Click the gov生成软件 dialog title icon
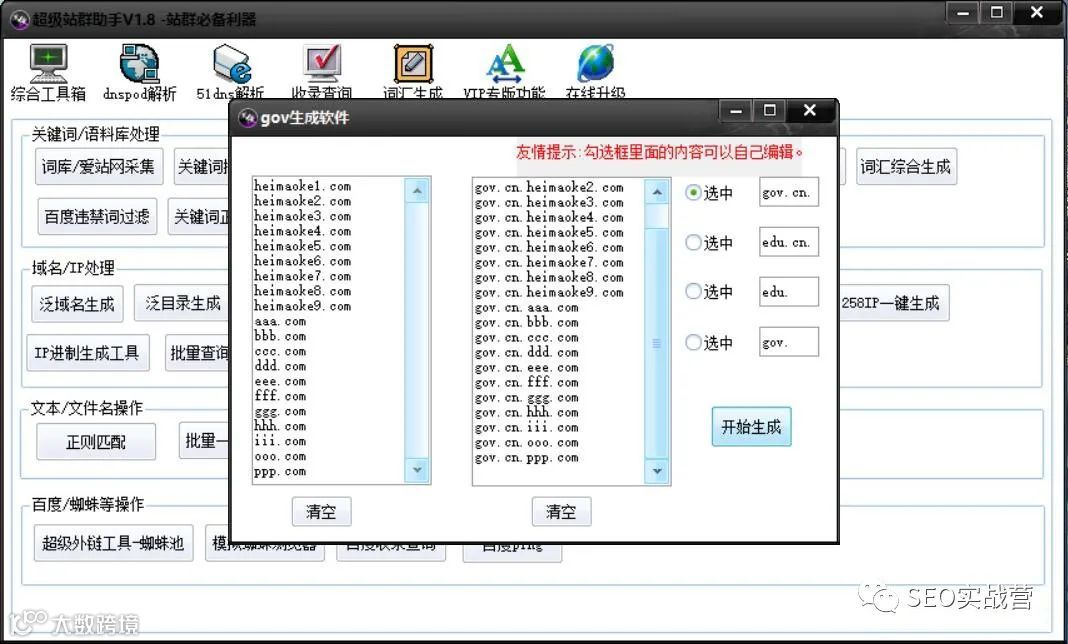 click(x=247, y=118)
